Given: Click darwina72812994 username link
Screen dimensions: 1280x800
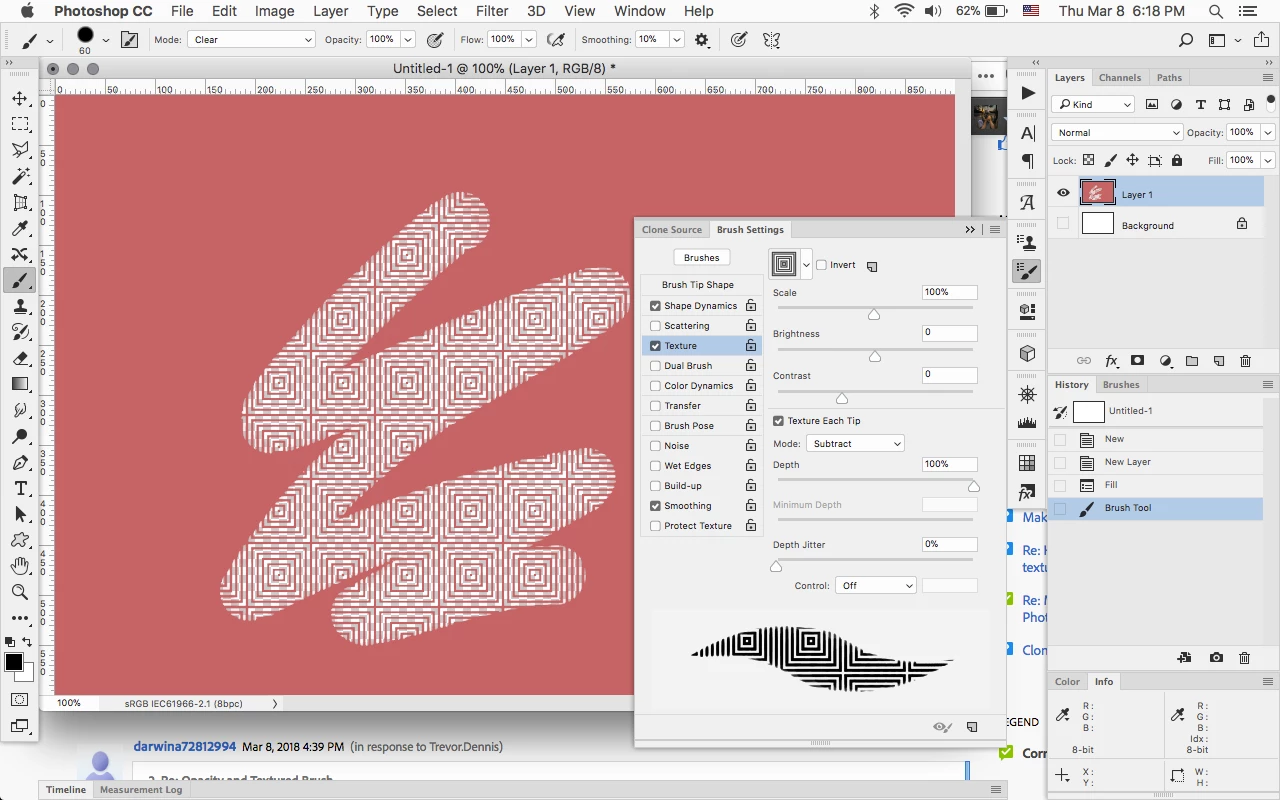Looking at the screenshot, I should 185,746.
